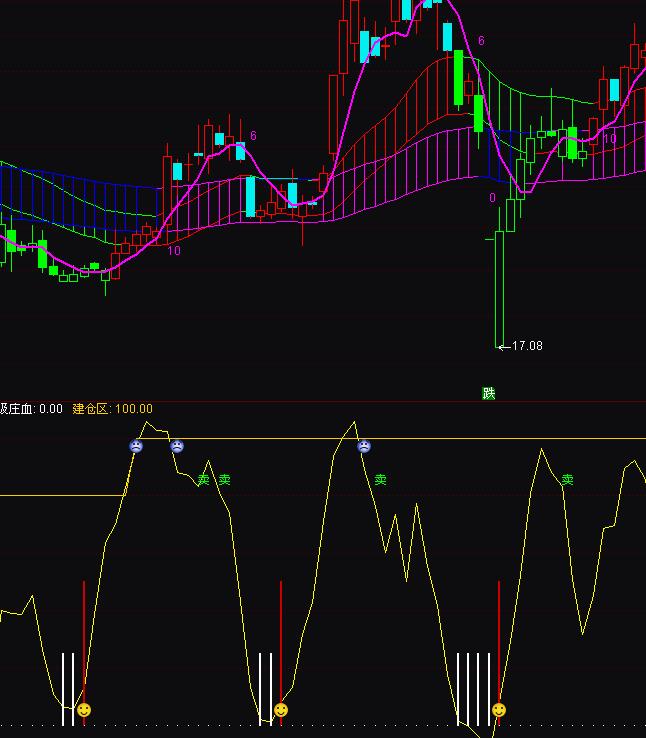Click the third 卖 sell signal from left
Image resolution: width=646 pixels, height=738 pixels.
(x=380, y=480)
